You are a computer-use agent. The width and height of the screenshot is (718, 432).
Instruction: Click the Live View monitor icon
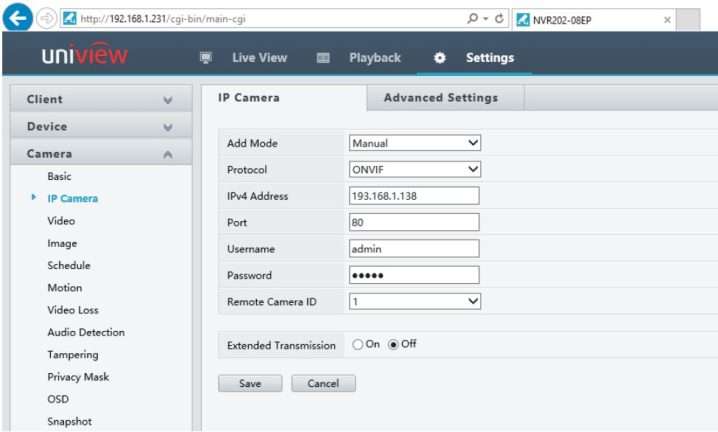coord(206,58)
